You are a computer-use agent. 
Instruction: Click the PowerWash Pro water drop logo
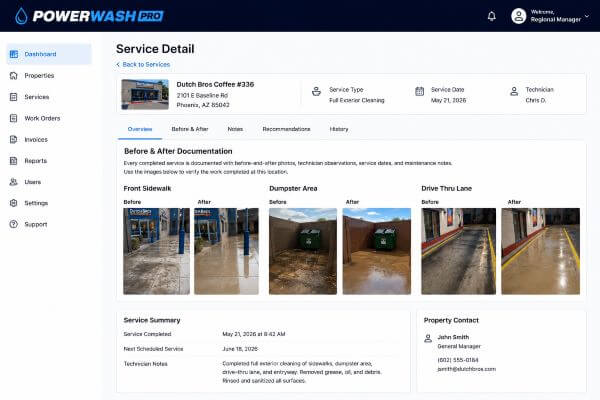(21, 16)
